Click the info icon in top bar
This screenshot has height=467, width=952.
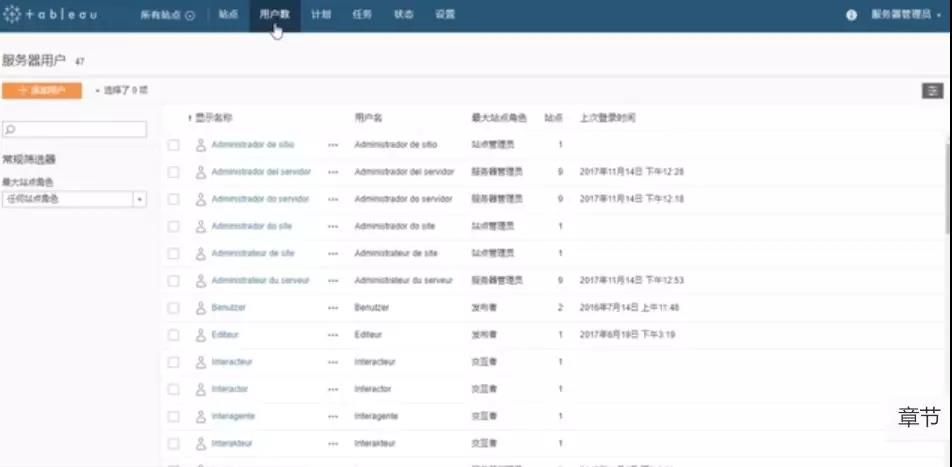tap(852, 15)
